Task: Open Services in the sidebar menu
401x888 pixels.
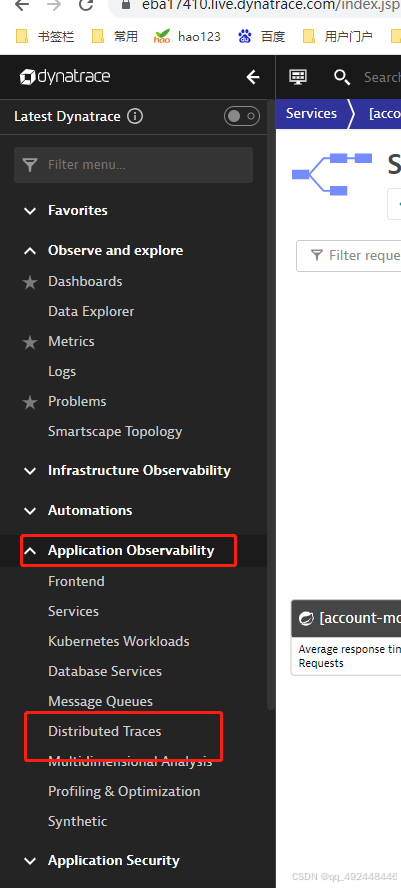Action: (73, 612)
